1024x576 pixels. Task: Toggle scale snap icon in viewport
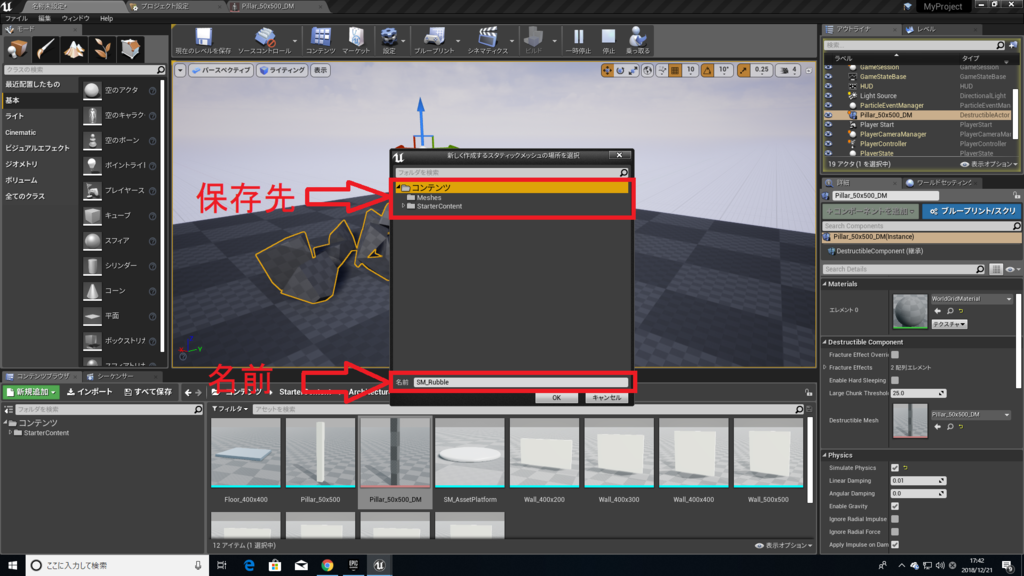tap(743, 71)
